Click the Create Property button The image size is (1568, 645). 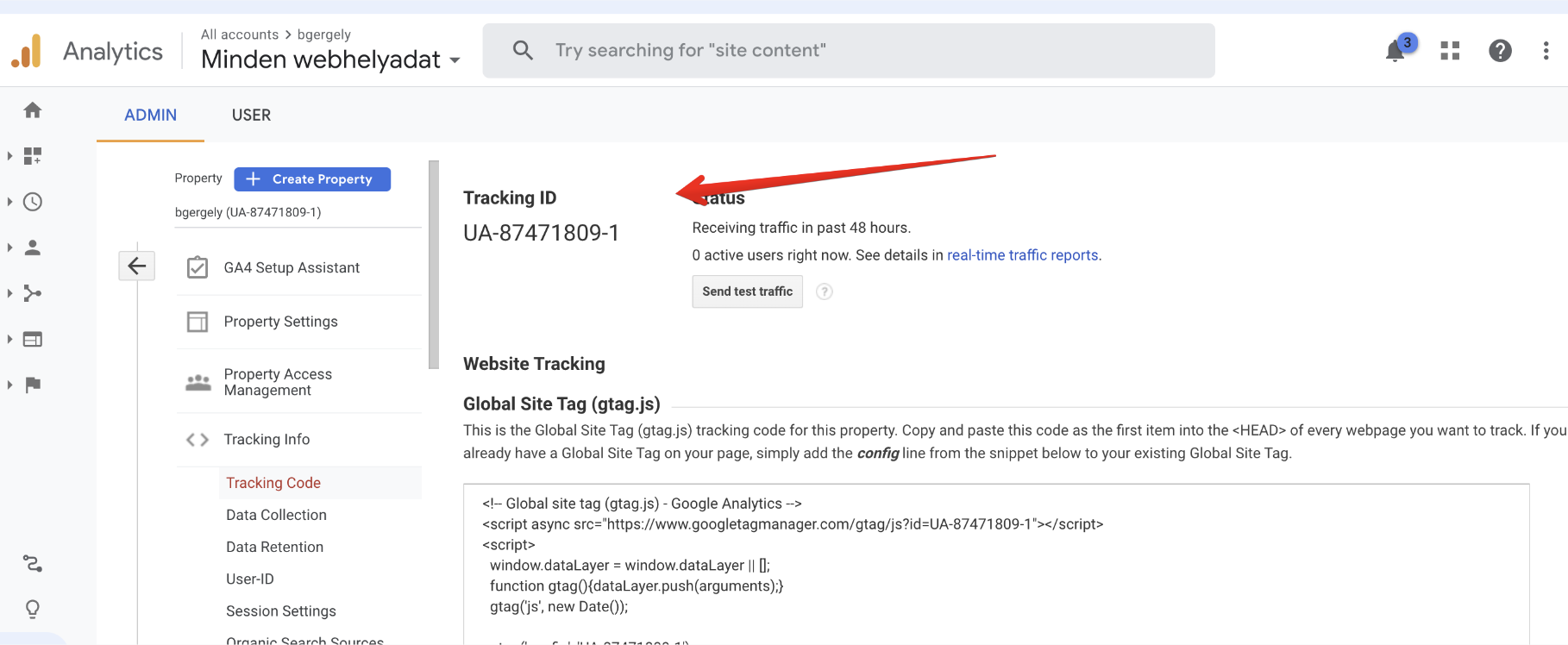tap(312, 179)
